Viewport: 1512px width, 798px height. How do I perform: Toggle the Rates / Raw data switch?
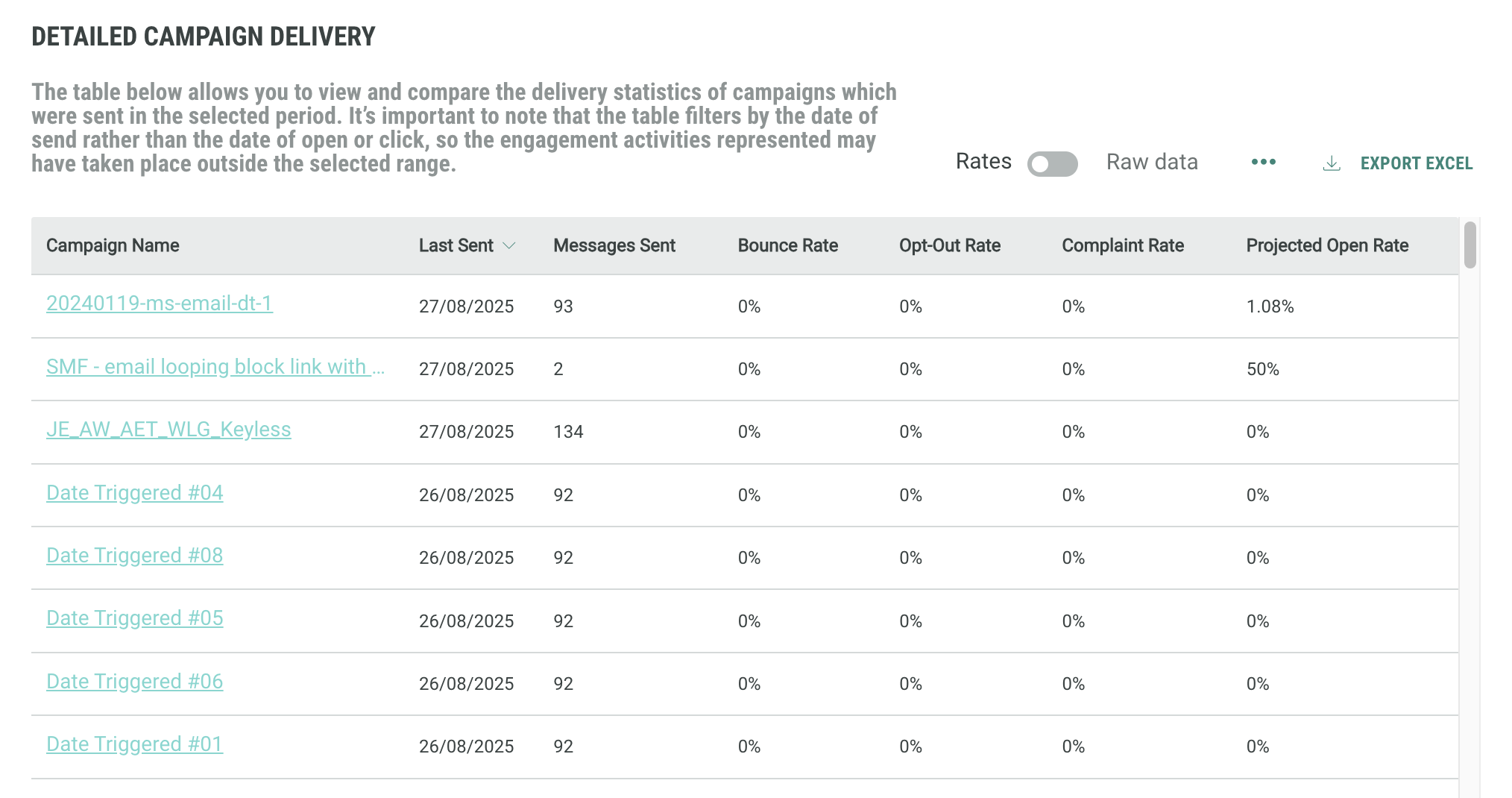1052,163
